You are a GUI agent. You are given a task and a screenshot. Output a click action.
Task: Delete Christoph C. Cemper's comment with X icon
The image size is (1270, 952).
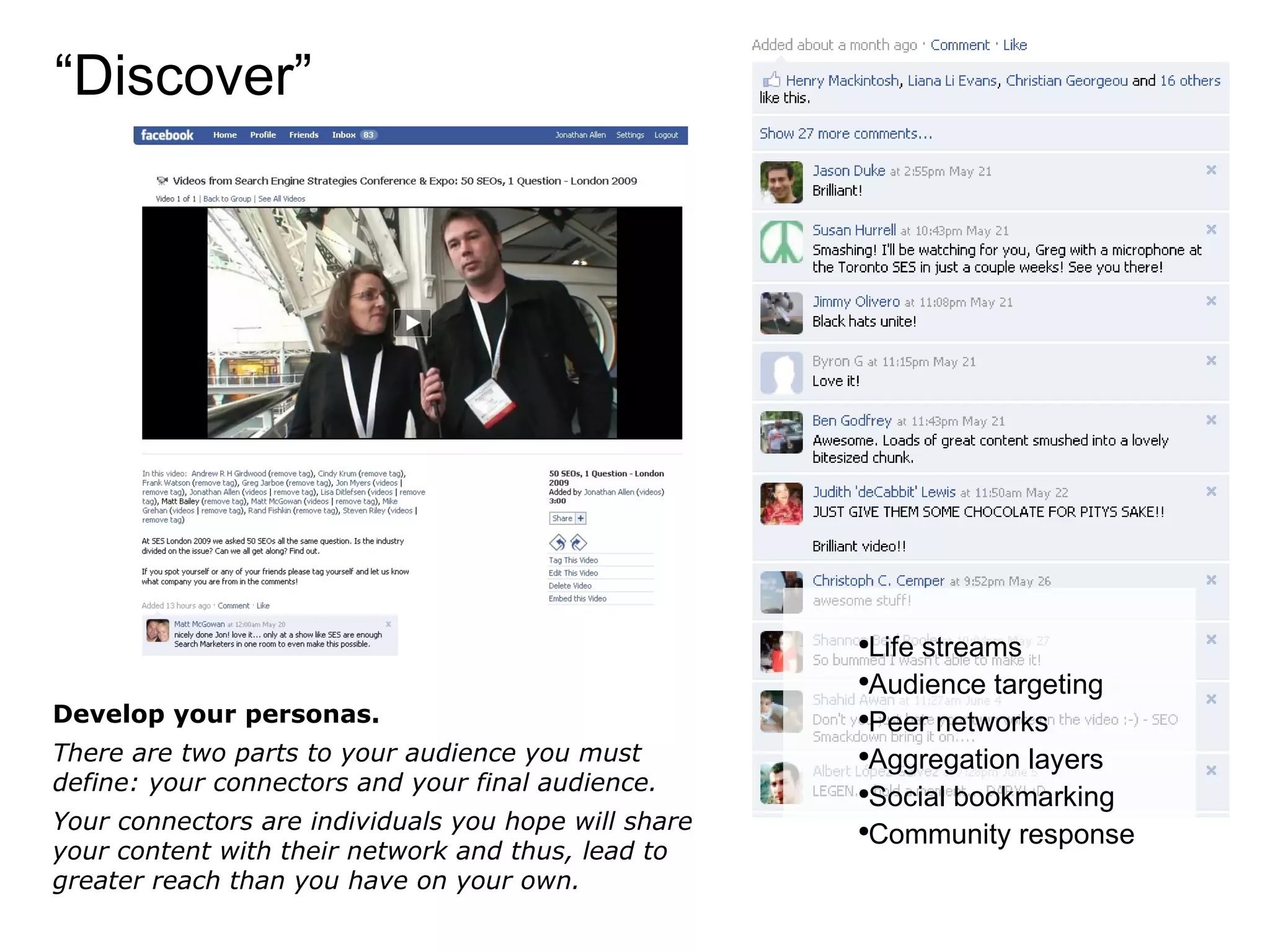click(x=1211, y=580)
